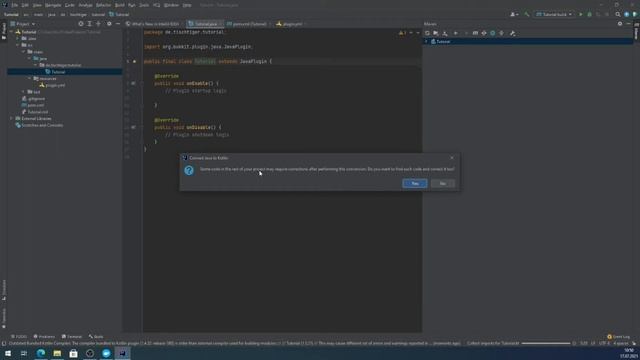The width and height of the screenshot is (640, 360).
Task: Switch to the plugin.yml editor tab
Action: [x=291, y=24]
